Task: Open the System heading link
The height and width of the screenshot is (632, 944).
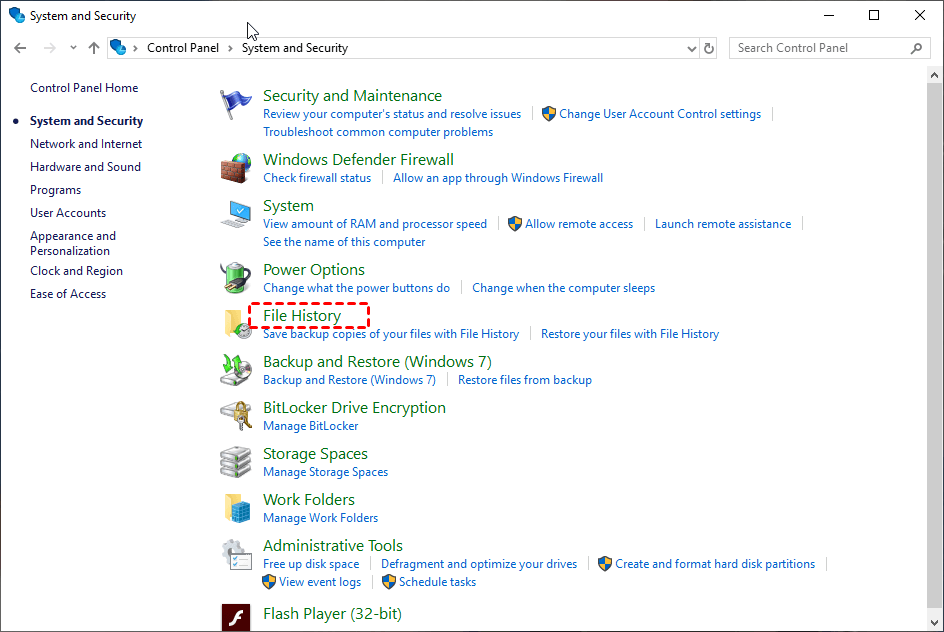Action: point(288,206)
